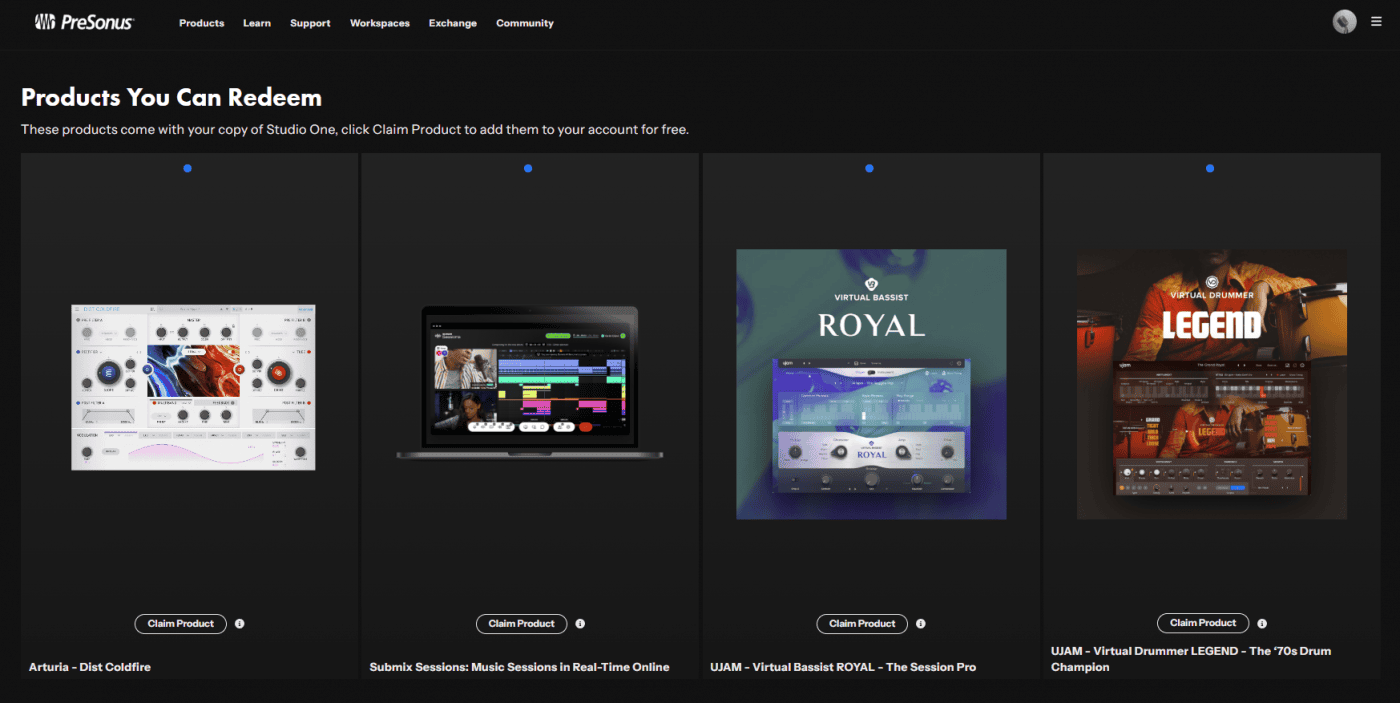Go to Workspaces in navigation

pos(379,23)
